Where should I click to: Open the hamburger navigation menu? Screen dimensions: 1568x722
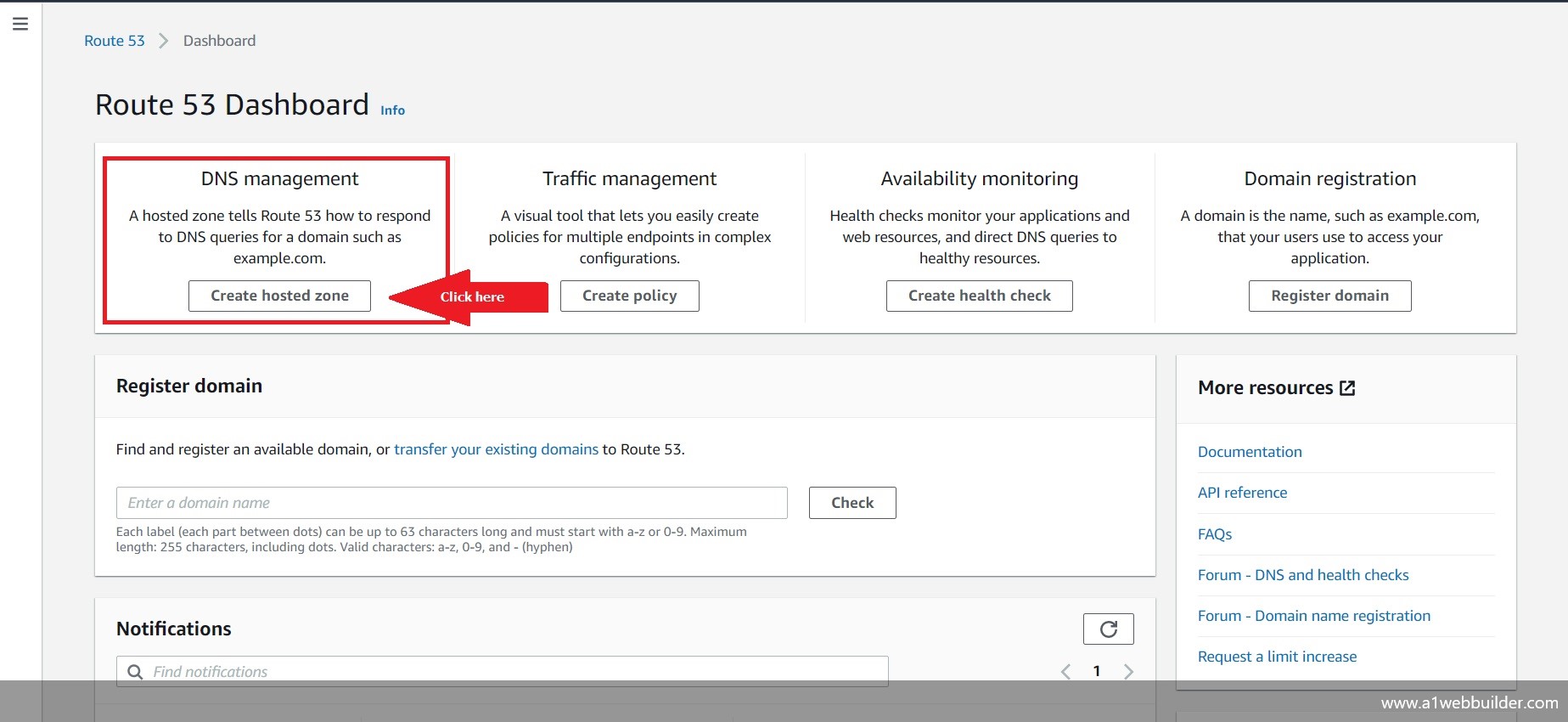click(20, 24)
